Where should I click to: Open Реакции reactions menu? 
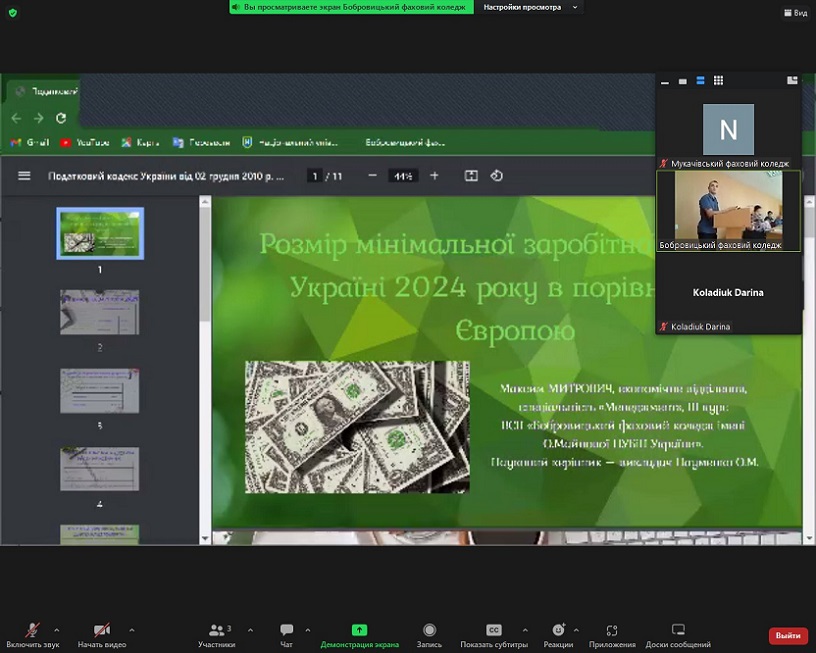tap(558, 635)
